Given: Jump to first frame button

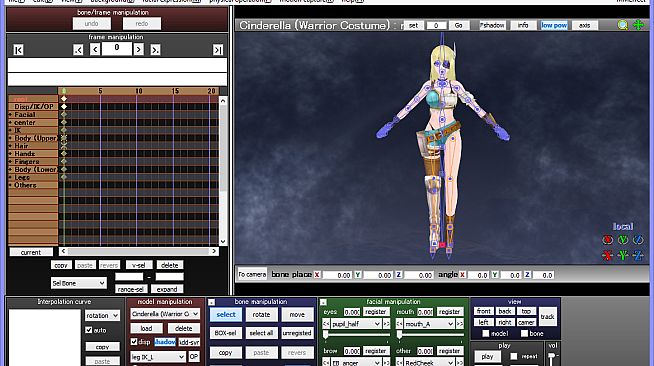Looking at the screenshot, I should [x=18, y=50].
